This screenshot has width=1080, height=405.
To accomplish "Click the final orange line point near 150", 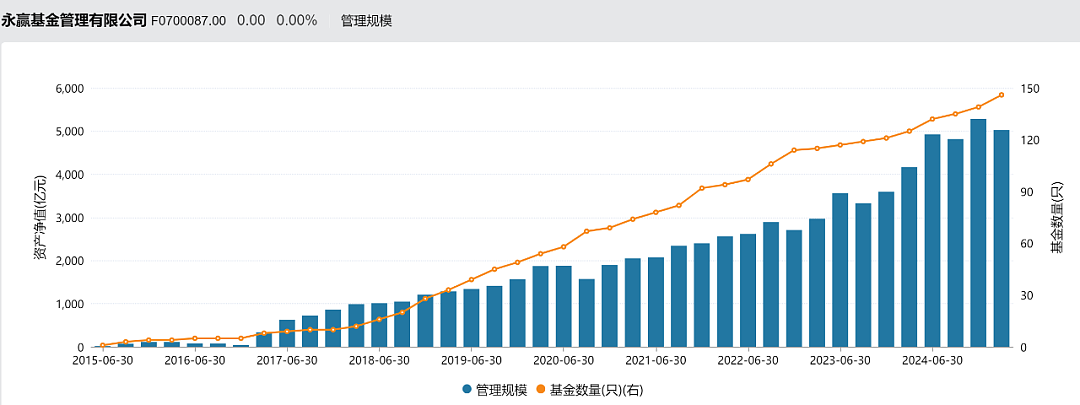I will [1001, 95].
